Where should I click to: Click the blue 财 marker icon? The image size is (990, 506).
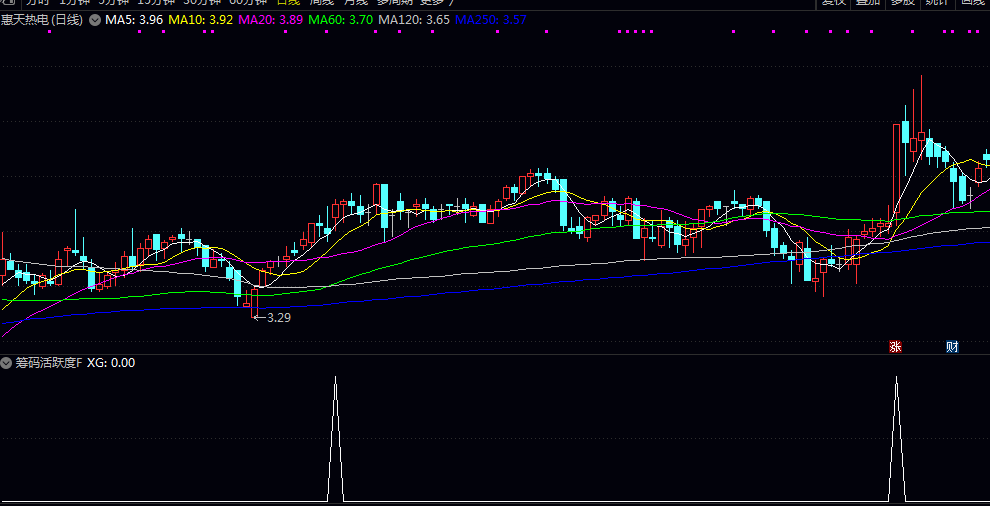pyautogui.click(x=952, y=347)
